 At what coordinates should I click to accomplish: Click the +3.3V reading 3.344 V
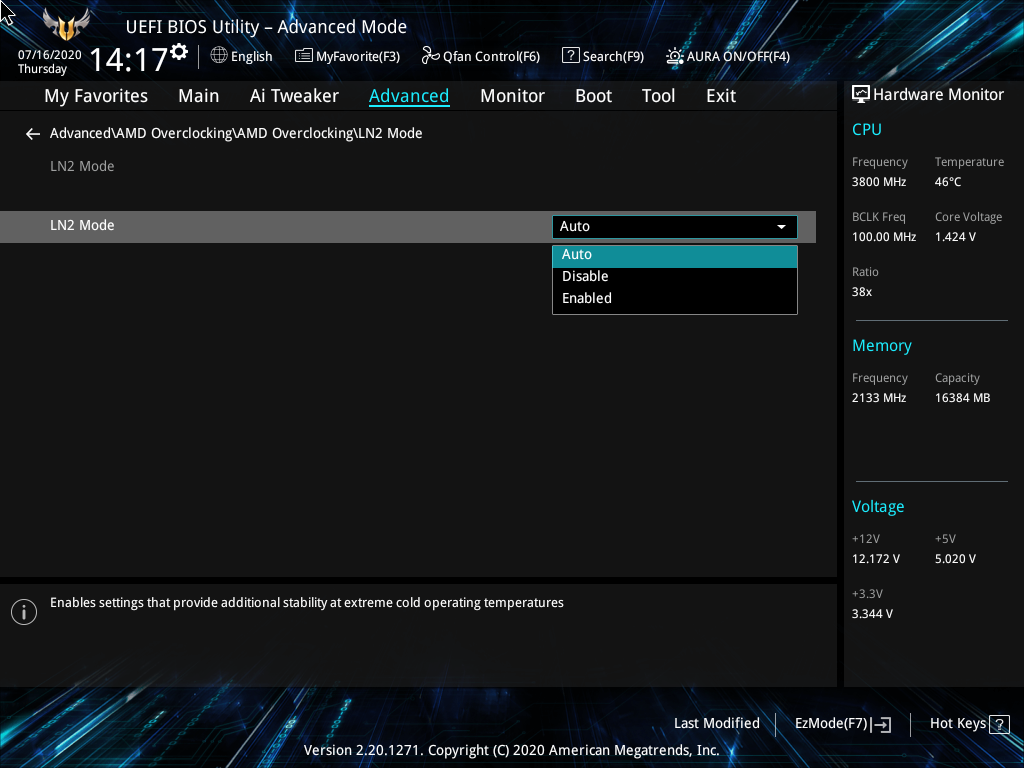coord(872,614)
